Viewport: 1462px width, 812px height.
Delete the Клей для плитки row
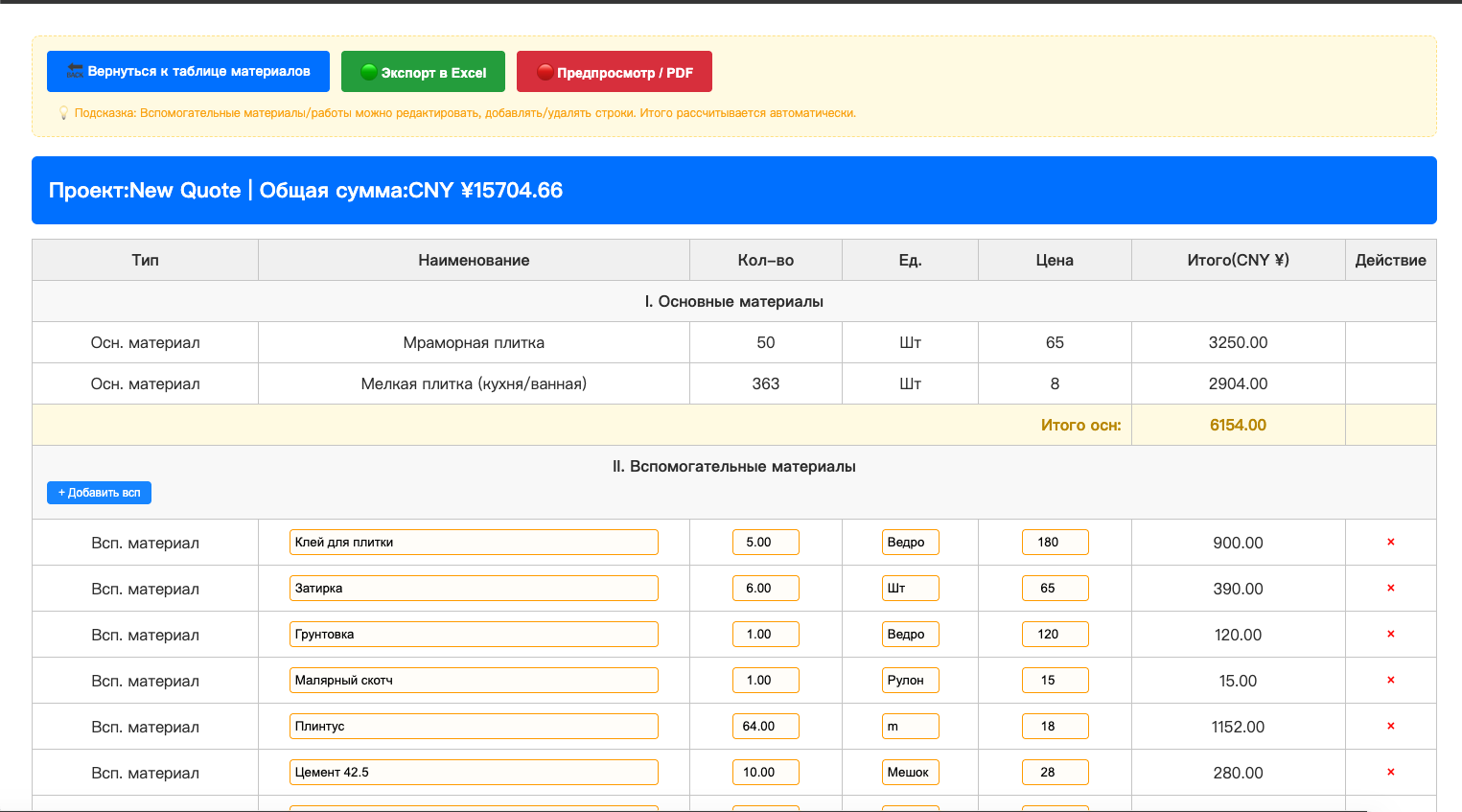pyautogui.click(x=1390, y=543)
